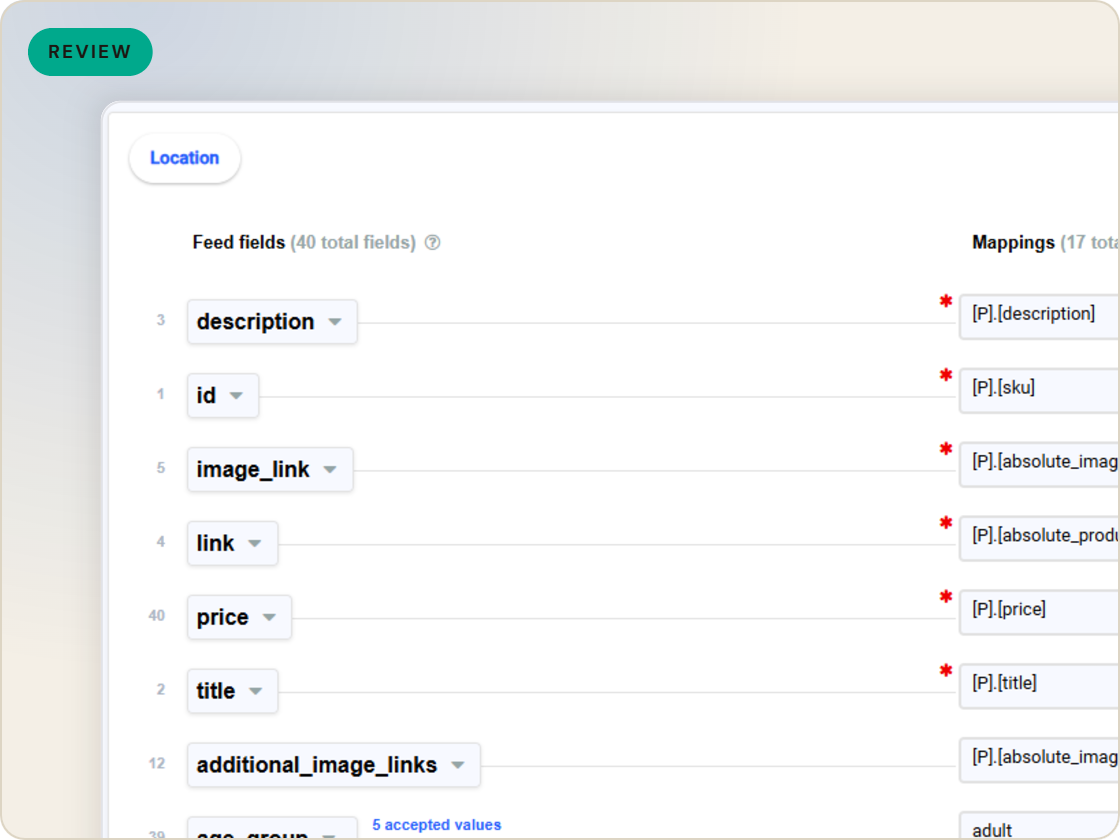Click the additional_image_links mapping input

(x=1039, y=759)
